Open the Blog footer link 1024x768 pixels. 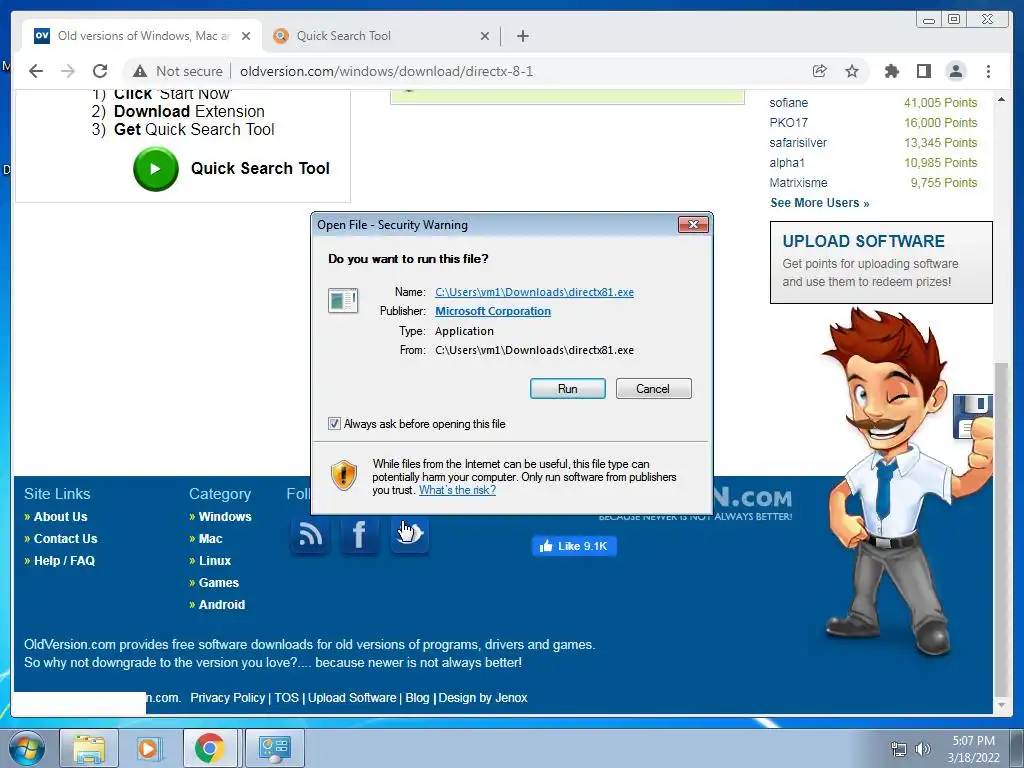click(417, 698)
